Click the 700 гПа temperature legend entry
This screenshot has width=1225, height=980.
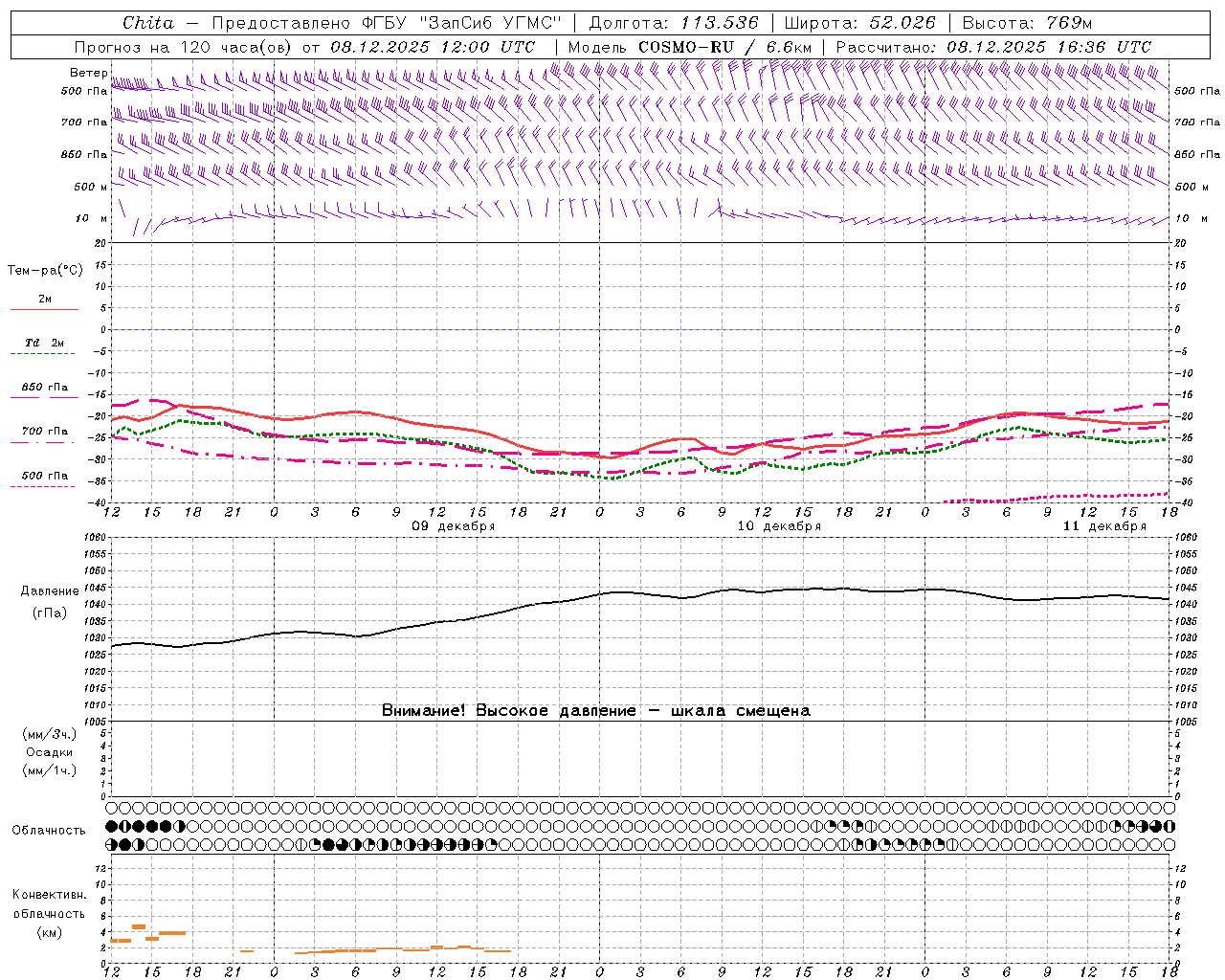point(45,432)
